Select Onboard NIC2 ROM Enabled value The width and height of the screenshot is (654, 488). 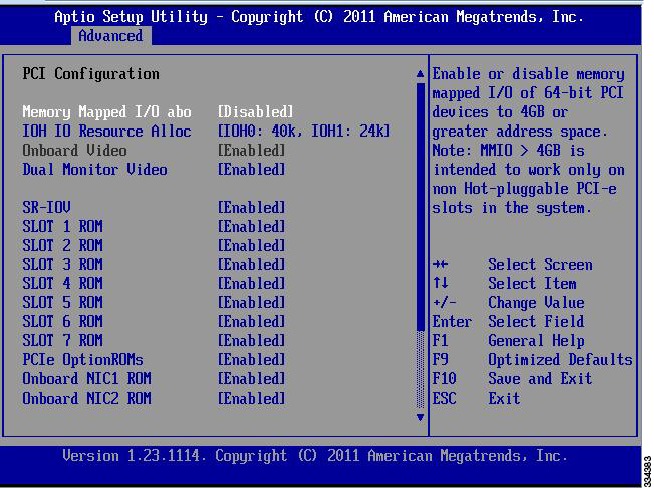coord(252,398)
